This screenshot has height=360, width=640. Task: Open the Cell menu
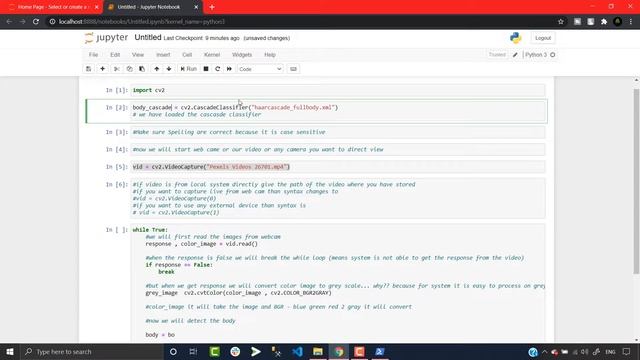coord(187,55)
